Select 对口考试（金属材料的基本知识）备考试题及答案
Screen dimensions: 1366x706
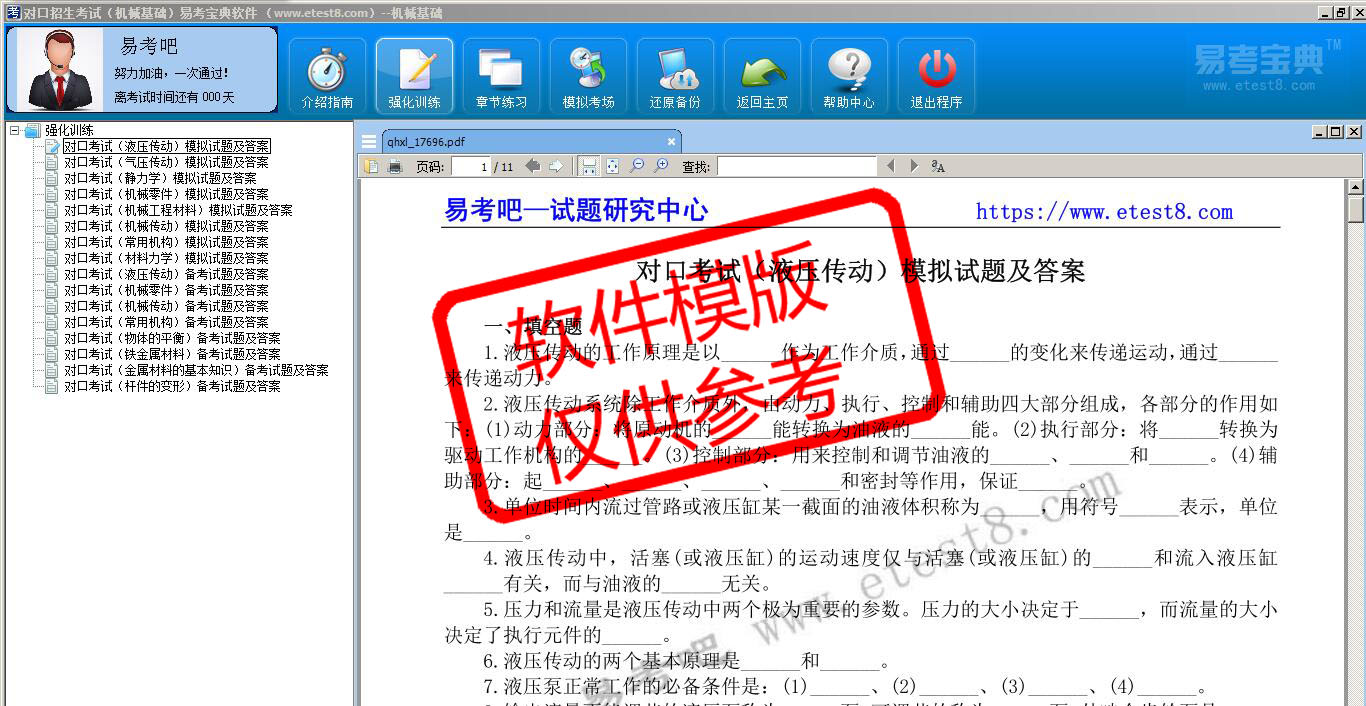point(196,370)
